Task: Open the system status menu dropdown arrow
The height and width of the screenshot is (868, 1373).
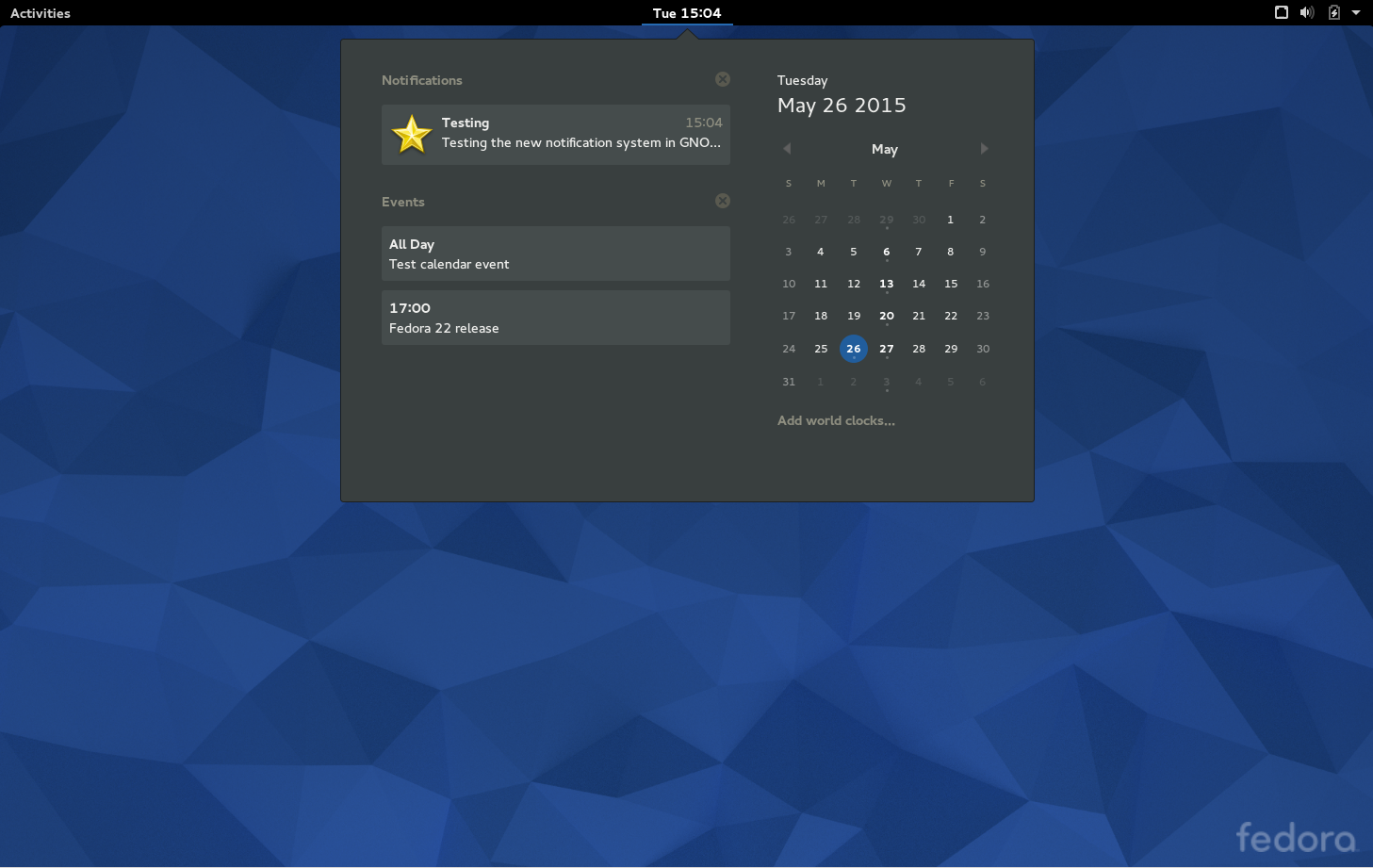Action: (1355, 12)
